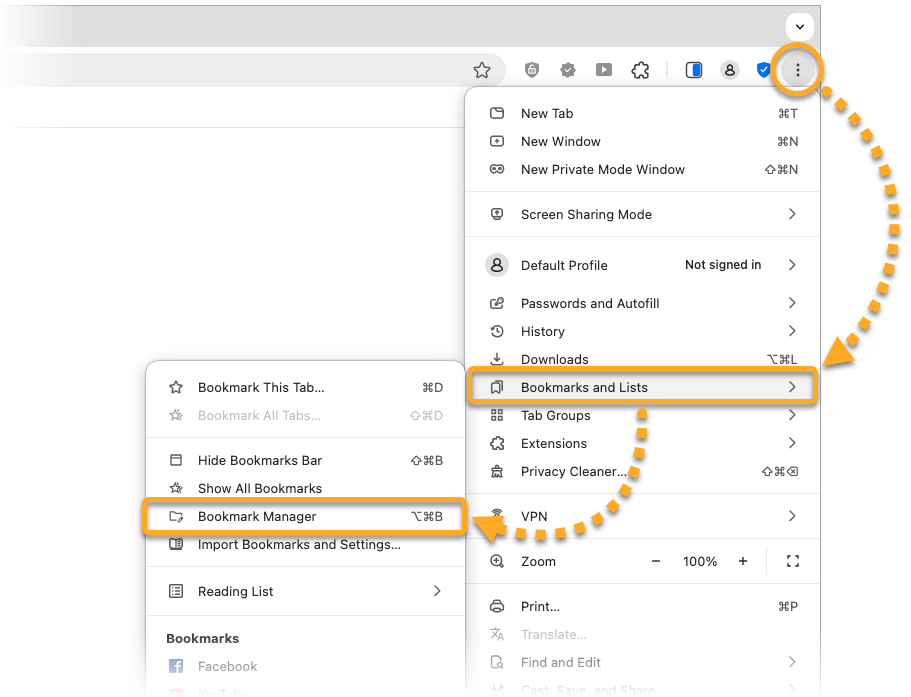Click Import Bookmarks and Settings

coord(299,545)
